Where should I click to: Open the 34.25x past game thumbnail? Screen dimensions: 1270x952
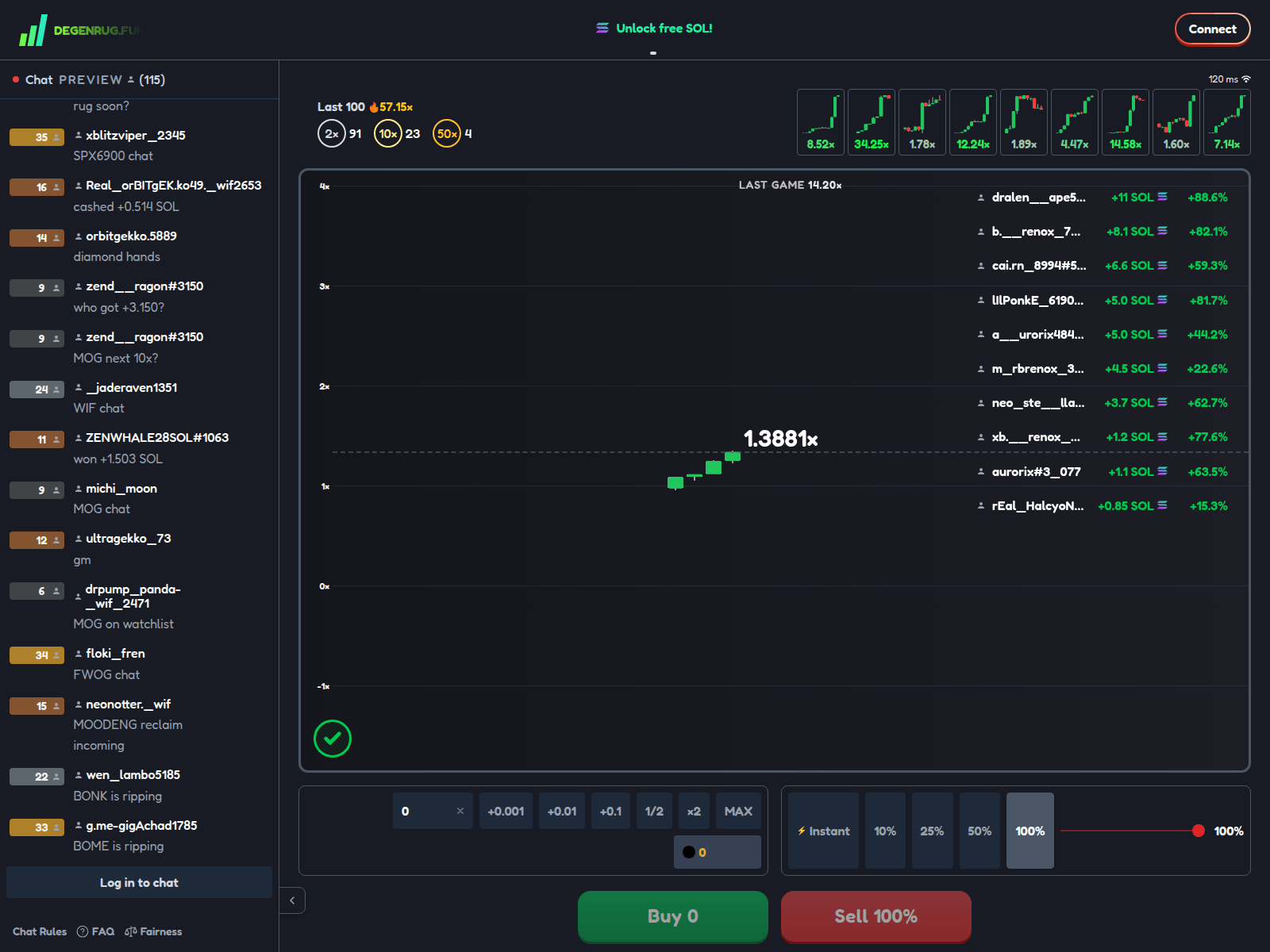click(x=872, y=122)
